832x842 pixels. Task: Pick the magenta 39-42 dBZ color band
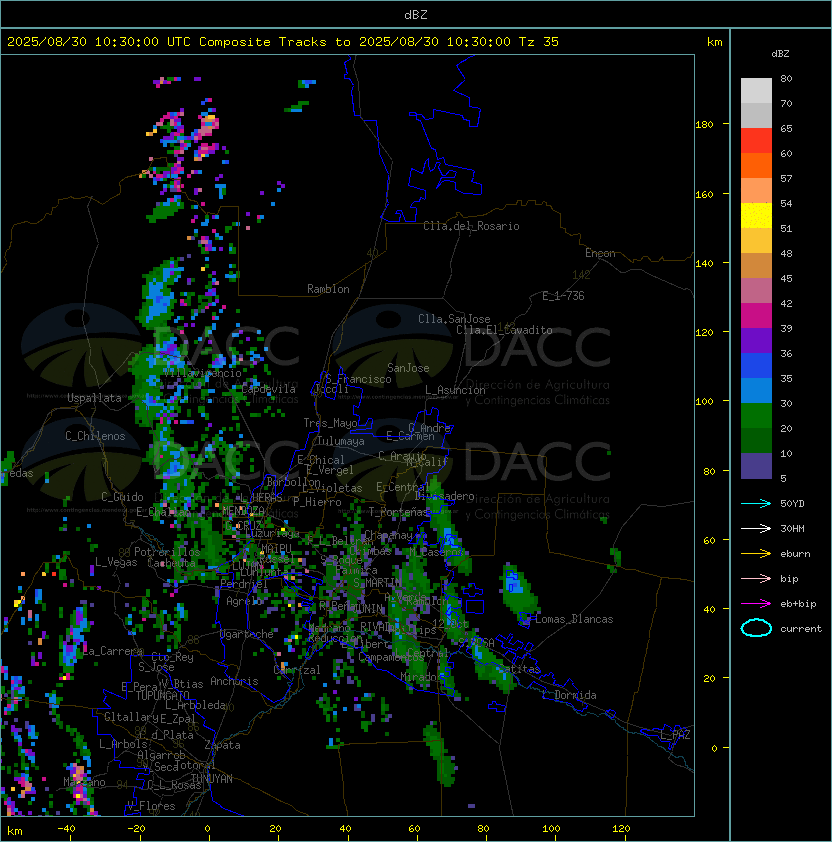point(756,316)
